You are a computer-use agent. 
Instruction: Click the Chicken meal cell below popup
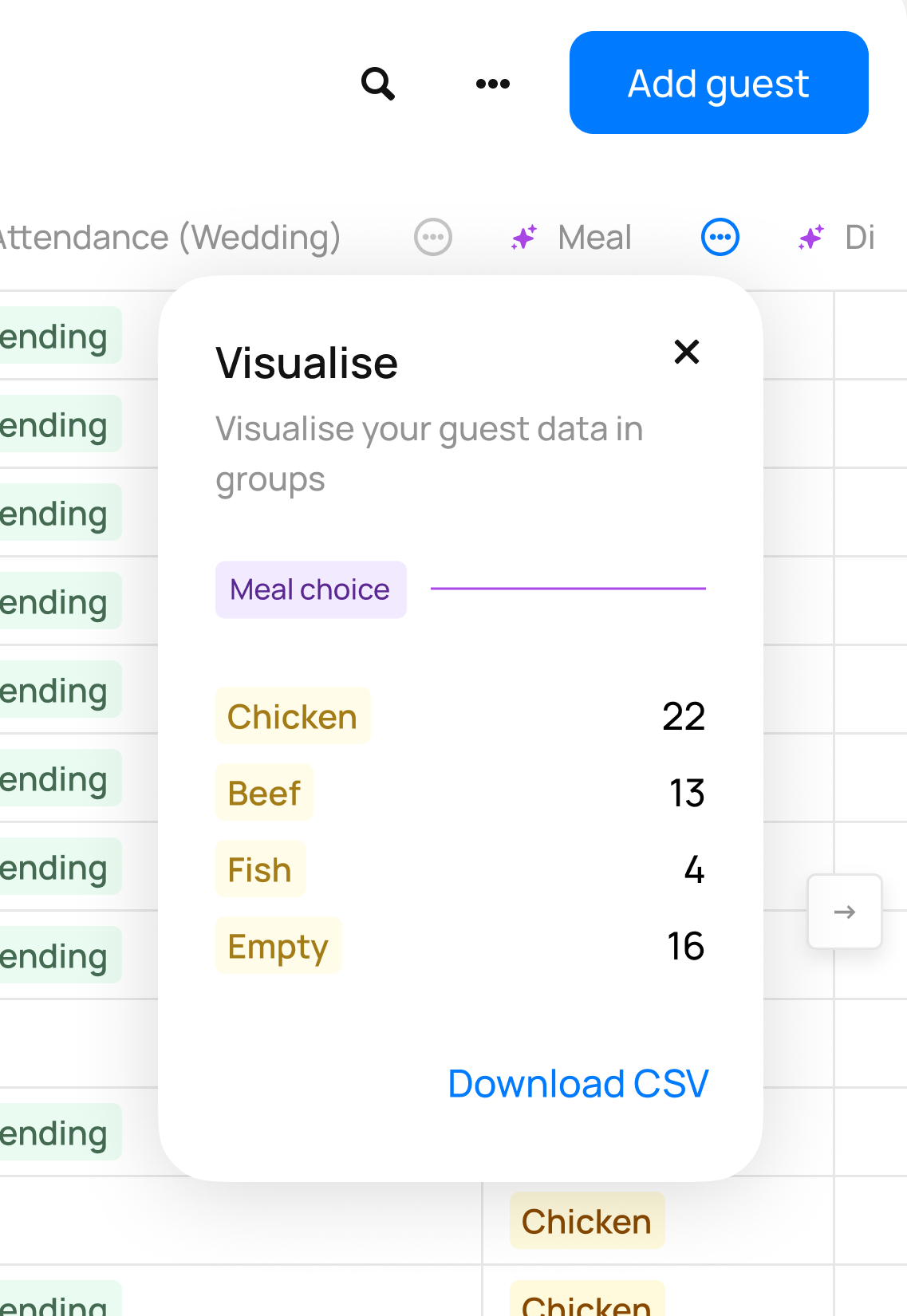[x=586, y=1221]
